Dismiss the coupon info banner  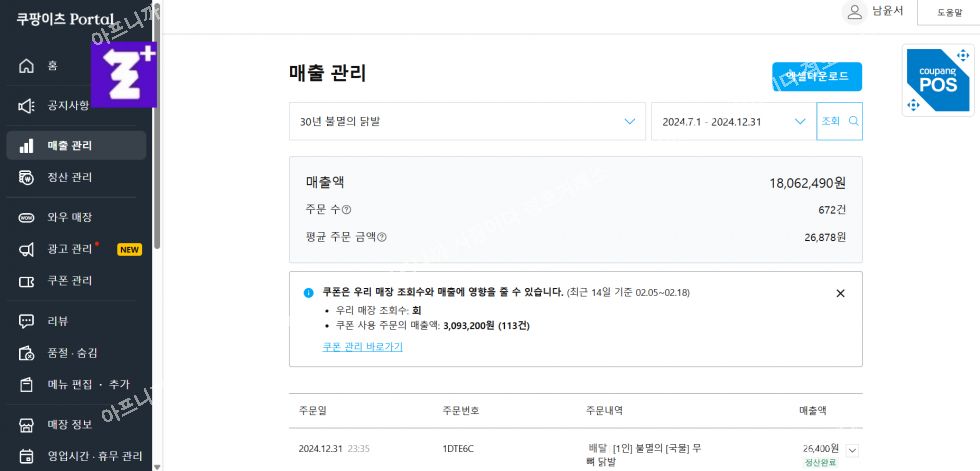840,293
